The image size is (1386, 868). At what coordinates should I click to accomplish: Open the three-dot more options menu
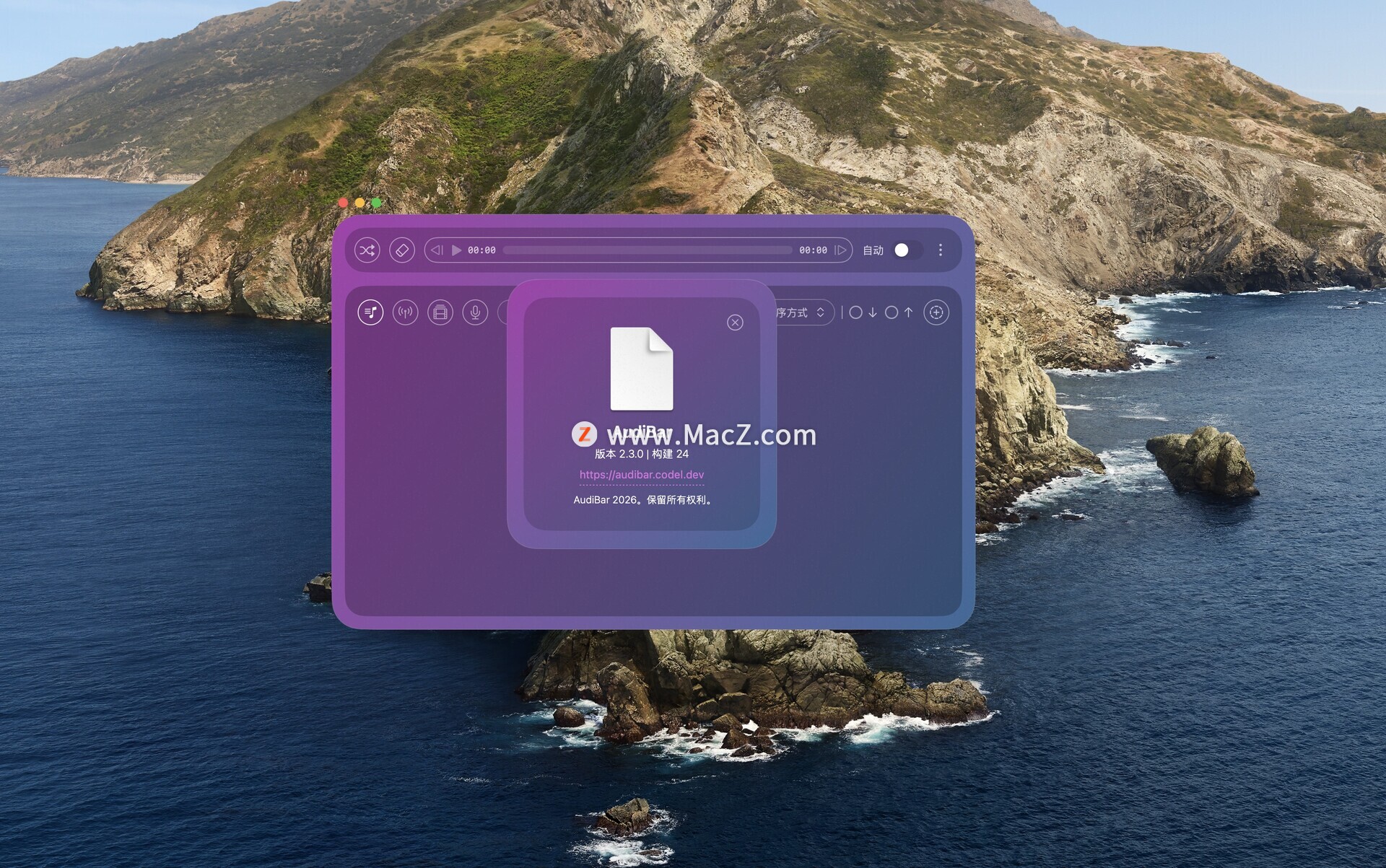941,250
